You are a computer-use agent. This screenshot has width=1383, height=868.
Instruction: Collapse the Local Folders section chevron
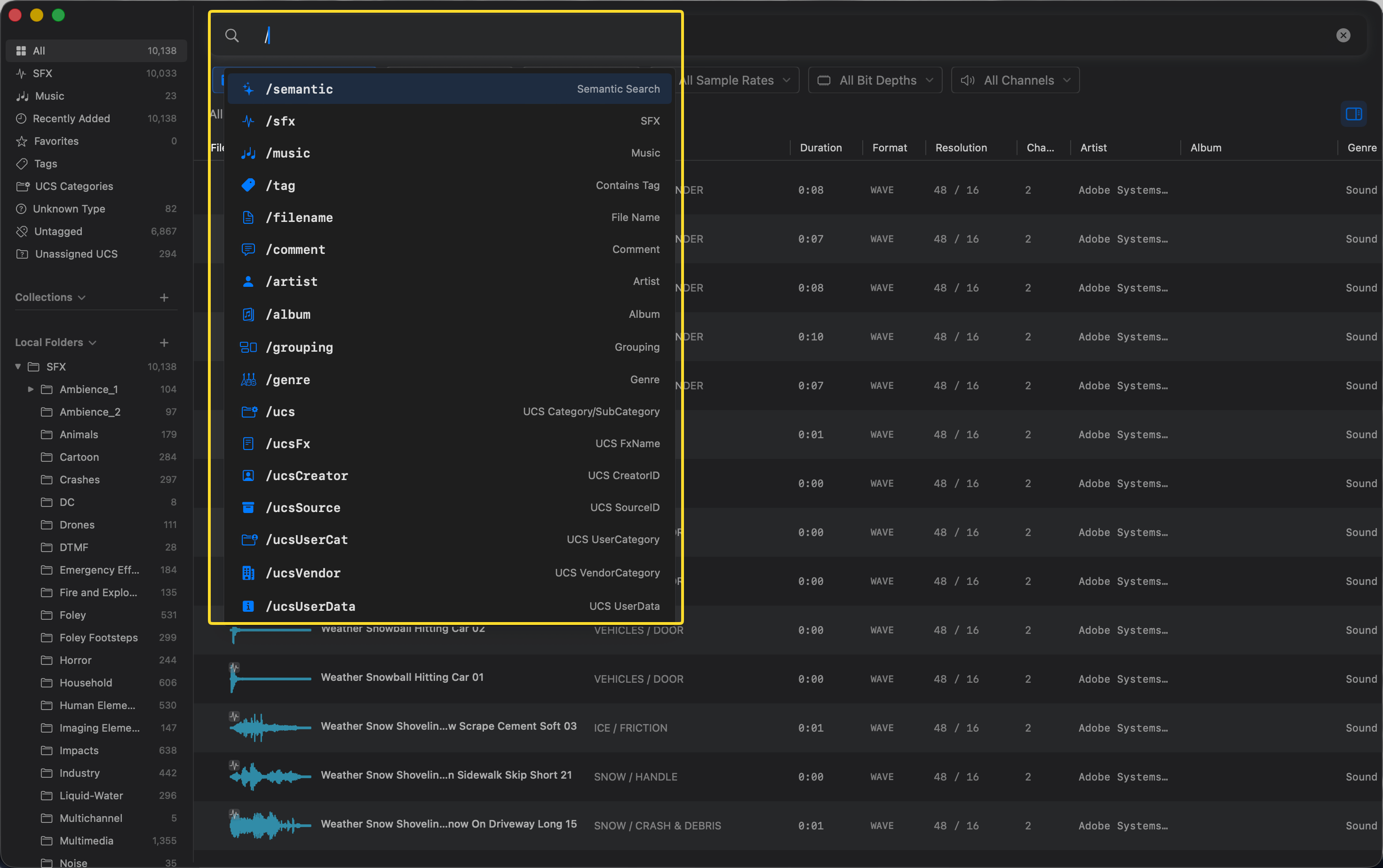coord(93,343)
